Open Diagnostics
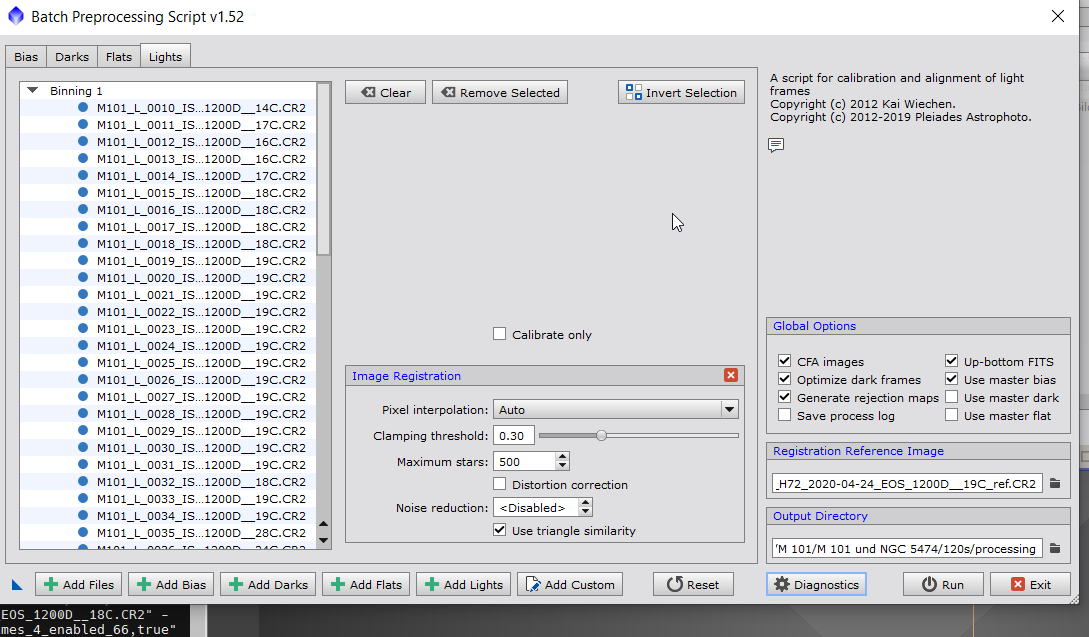The image size is (1089, 637). [816, 584]
